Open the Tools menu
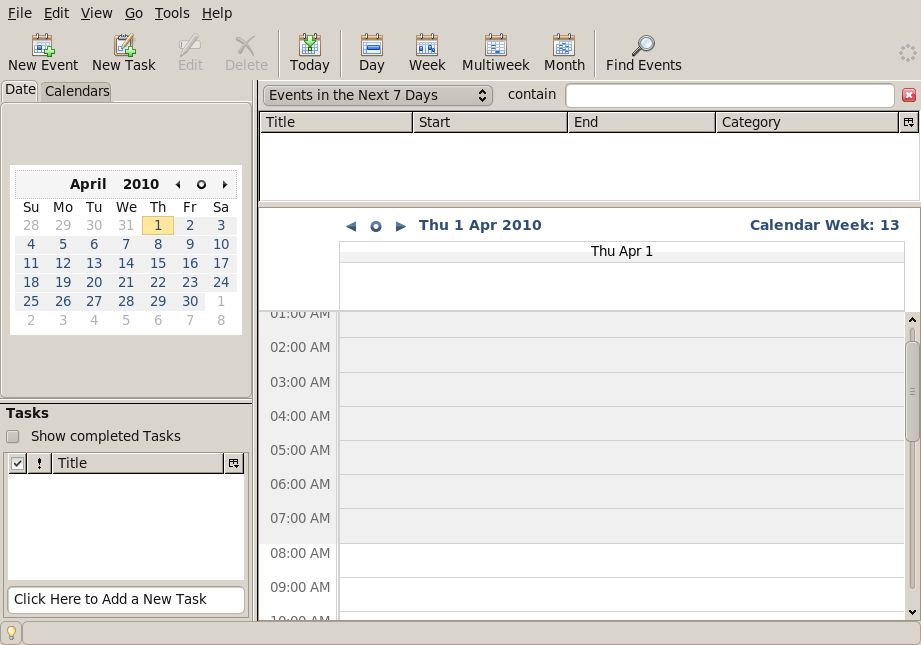The image size is (921, 645). [x=170, y=13]
